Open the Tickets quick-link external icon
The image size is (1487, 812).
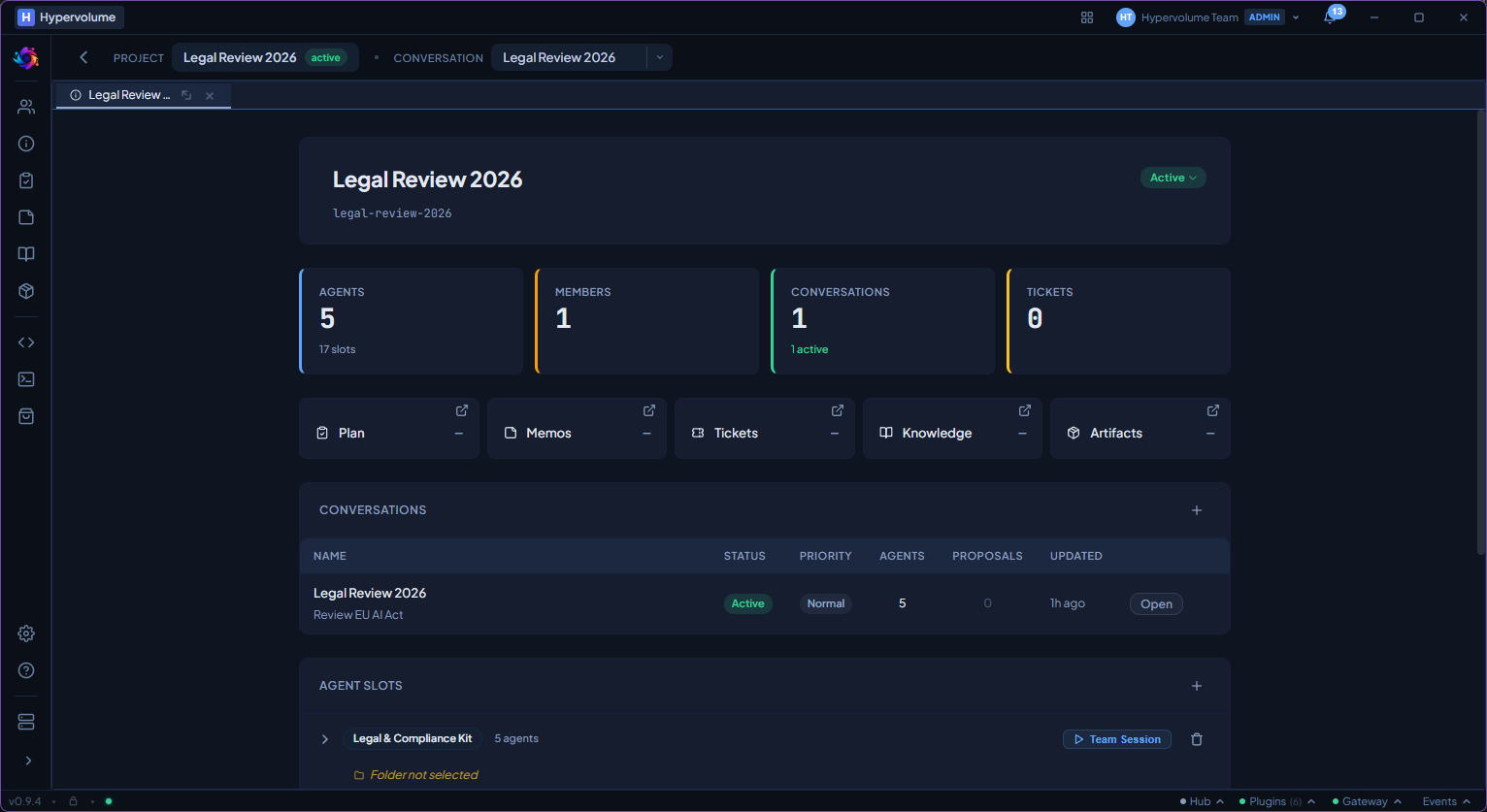(x=838, y=410)
